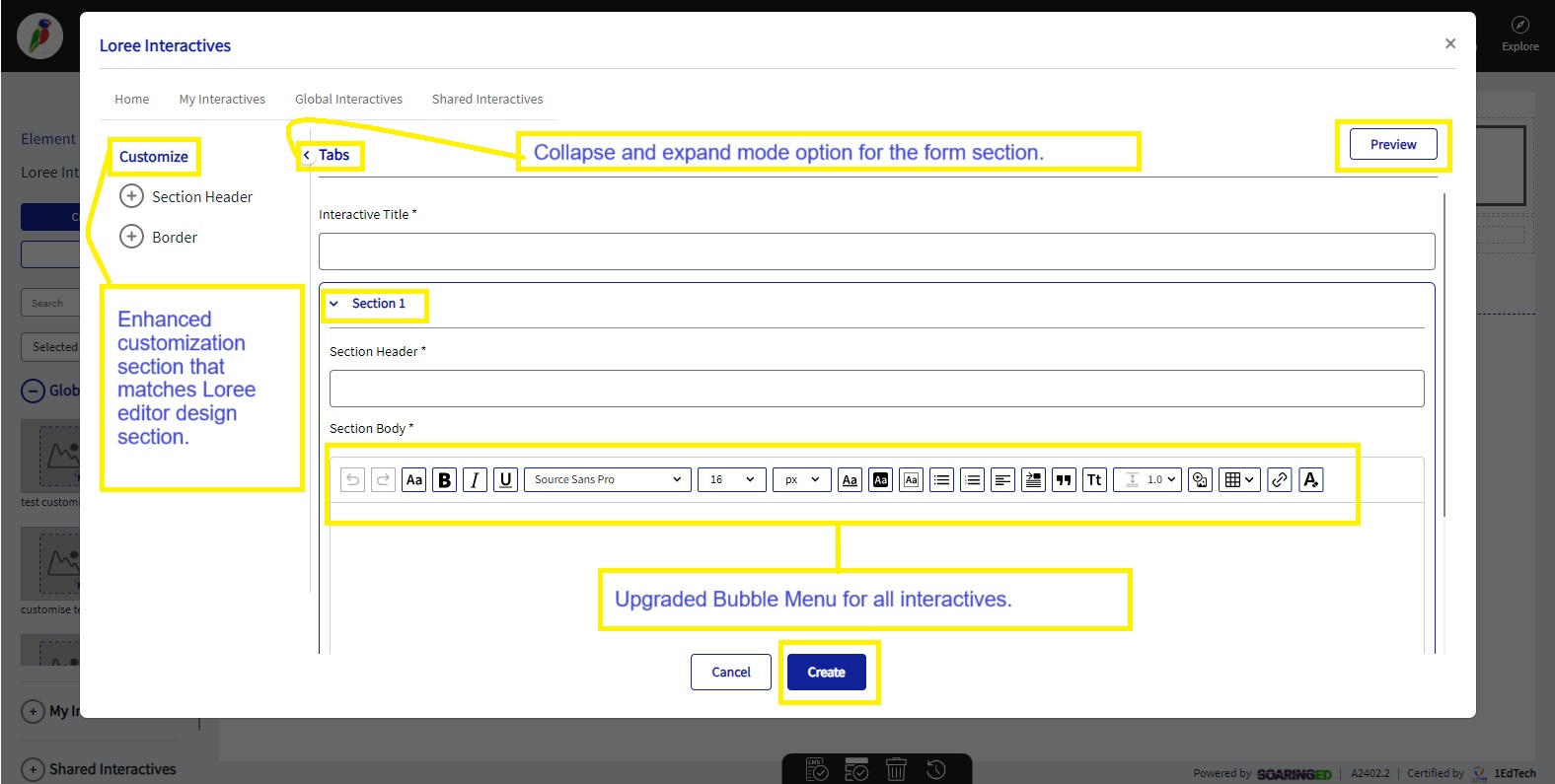
Task: Click the Section Header input field
Action: point(876,389)
